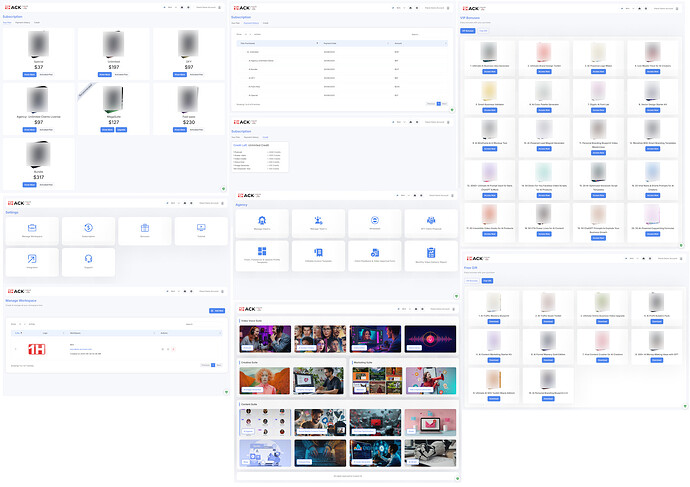The width and height of the screenshot is (690, 487).
Task: Open Subscription dollar icon in Settings
Action: coord(88,227)
